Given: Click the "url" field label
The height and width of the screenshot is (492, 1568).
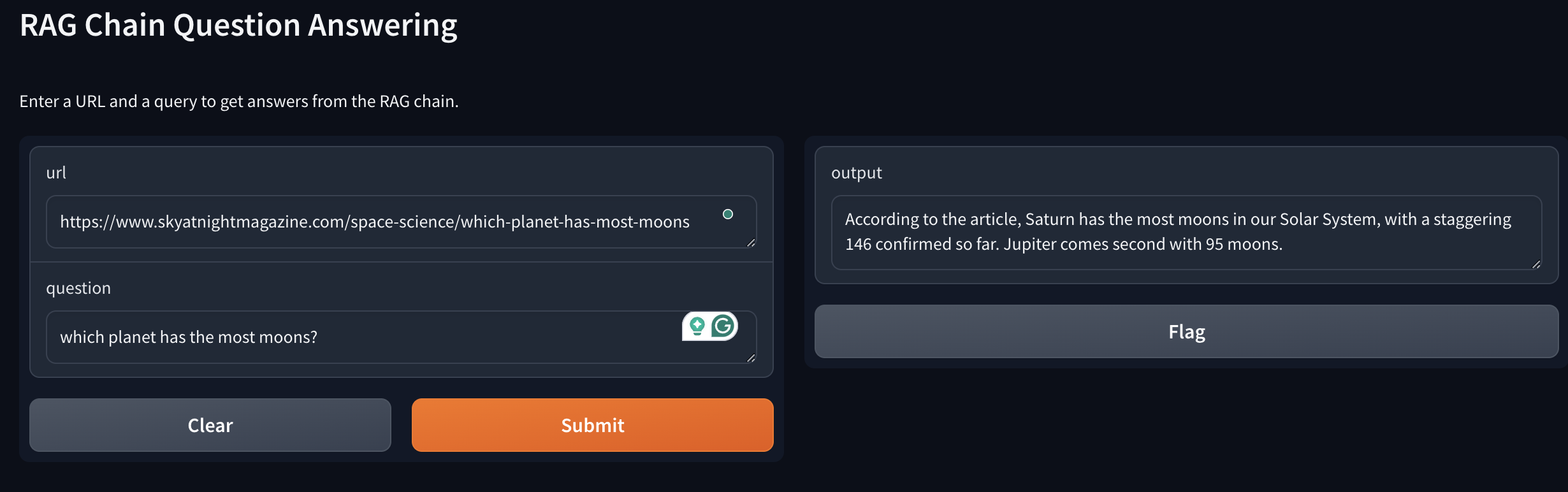Looking at the screenshot, I should (x=56, y=173).
